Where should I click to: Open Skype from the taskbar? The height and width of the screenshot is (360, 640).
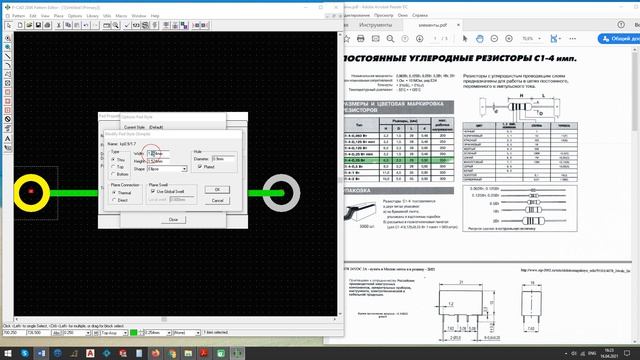tap(25, 353)
